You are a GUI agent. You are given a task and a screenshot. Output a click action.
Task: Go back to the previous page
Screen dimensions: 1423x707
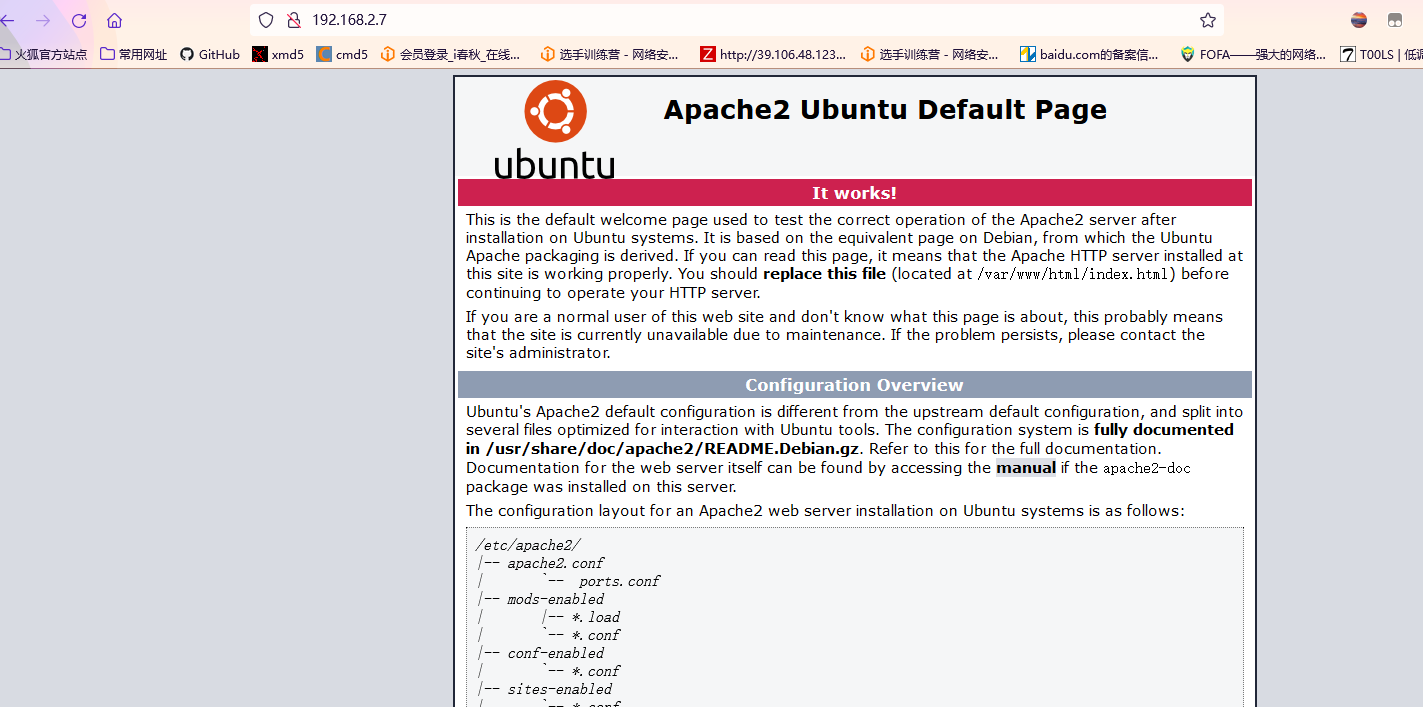tap(10, 18)
